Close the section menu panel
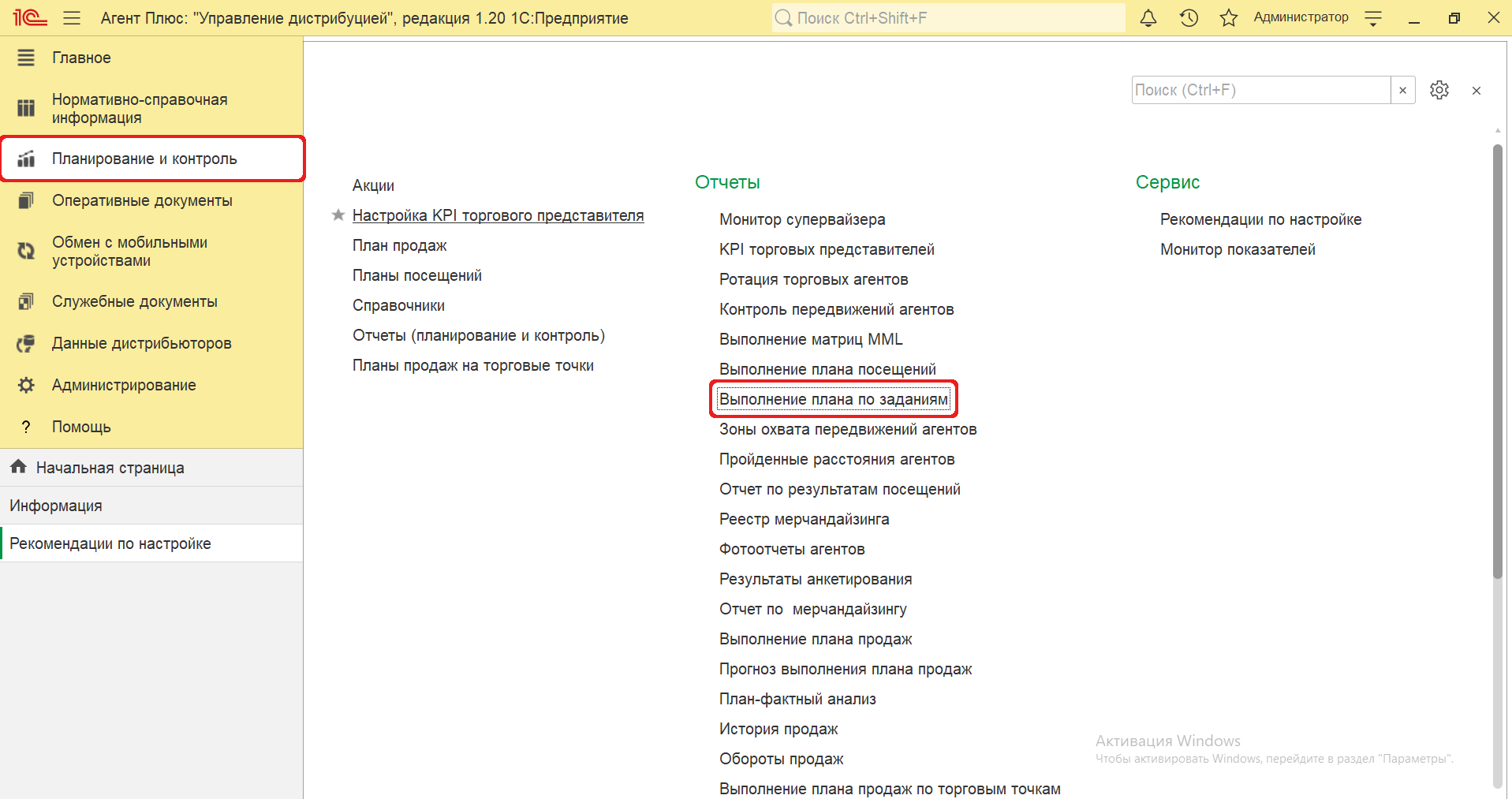Image resolution: width=1512 pixels, height=799 pixels. [x=1477, y=91]
